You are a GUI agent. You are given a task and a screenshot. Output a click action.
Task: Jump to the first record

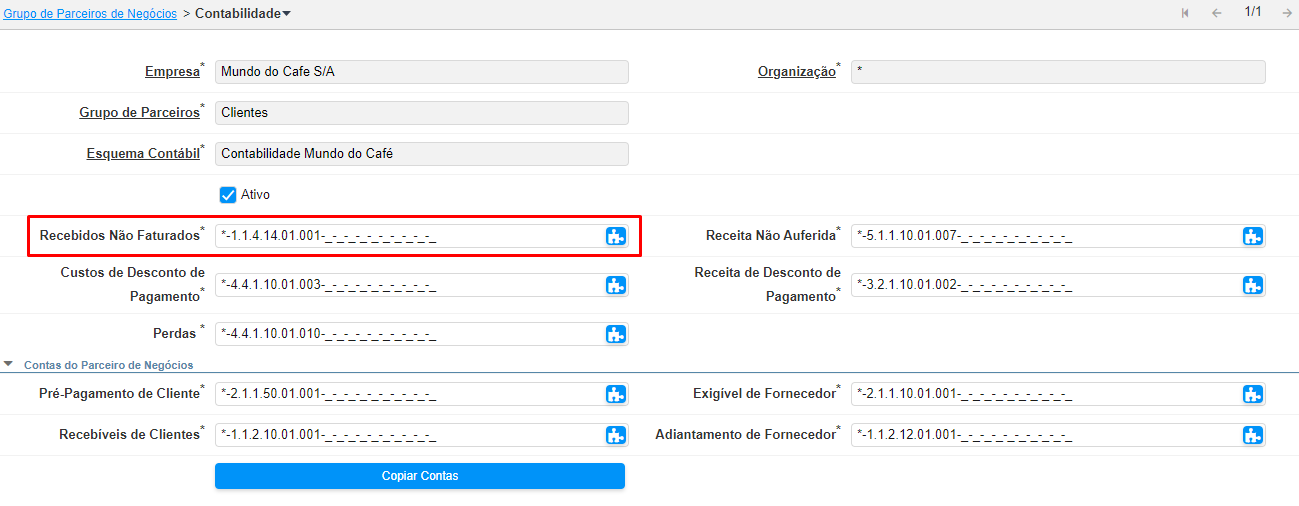(1185, 13)
